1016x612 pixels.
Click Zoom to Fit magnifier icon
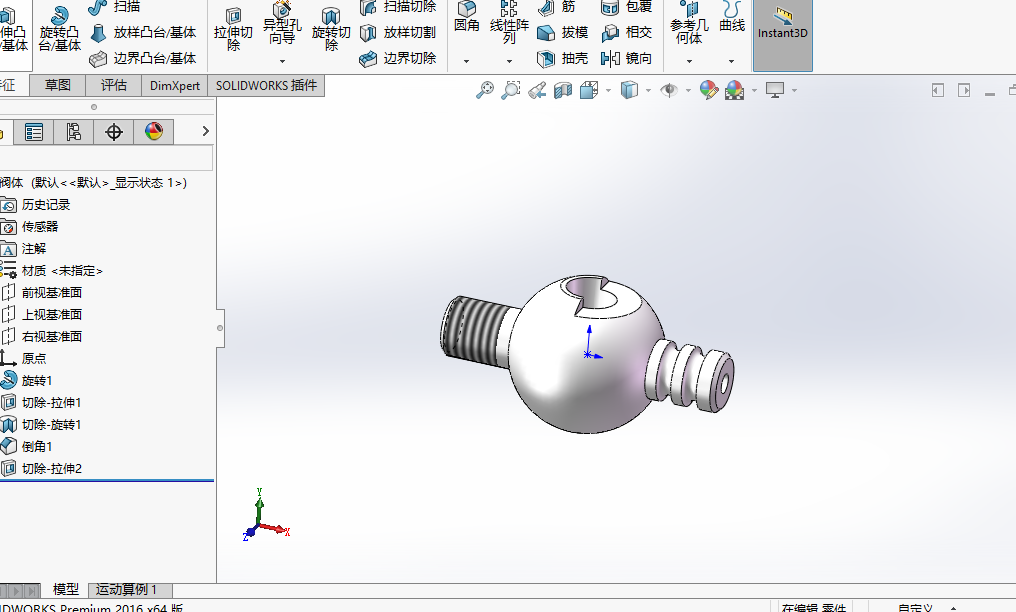pos(485,90)
